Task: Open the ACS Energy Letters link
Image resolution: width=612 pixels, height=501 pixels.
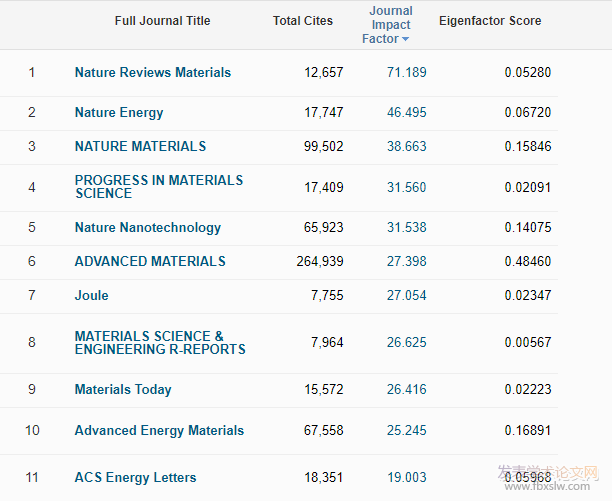Action: [135, 478]
